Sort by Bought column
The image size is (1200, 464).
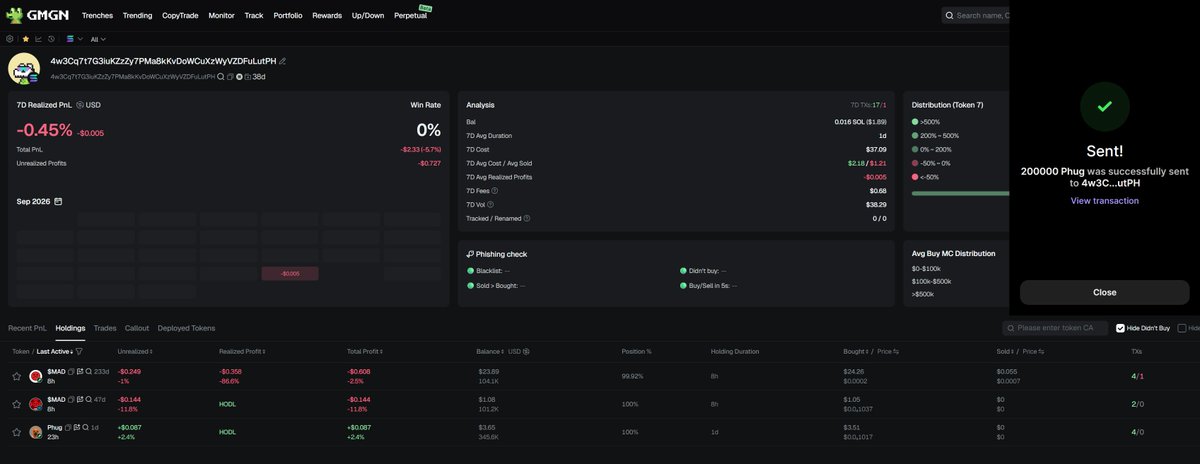858,351
